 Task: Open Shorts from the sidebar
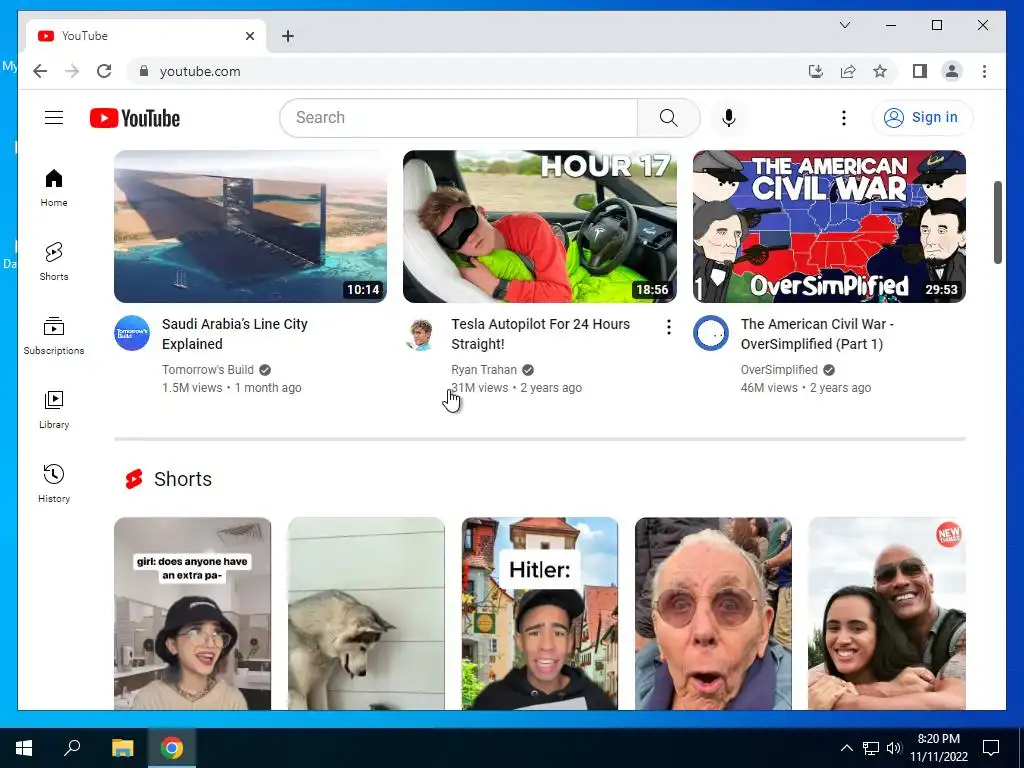54,262
